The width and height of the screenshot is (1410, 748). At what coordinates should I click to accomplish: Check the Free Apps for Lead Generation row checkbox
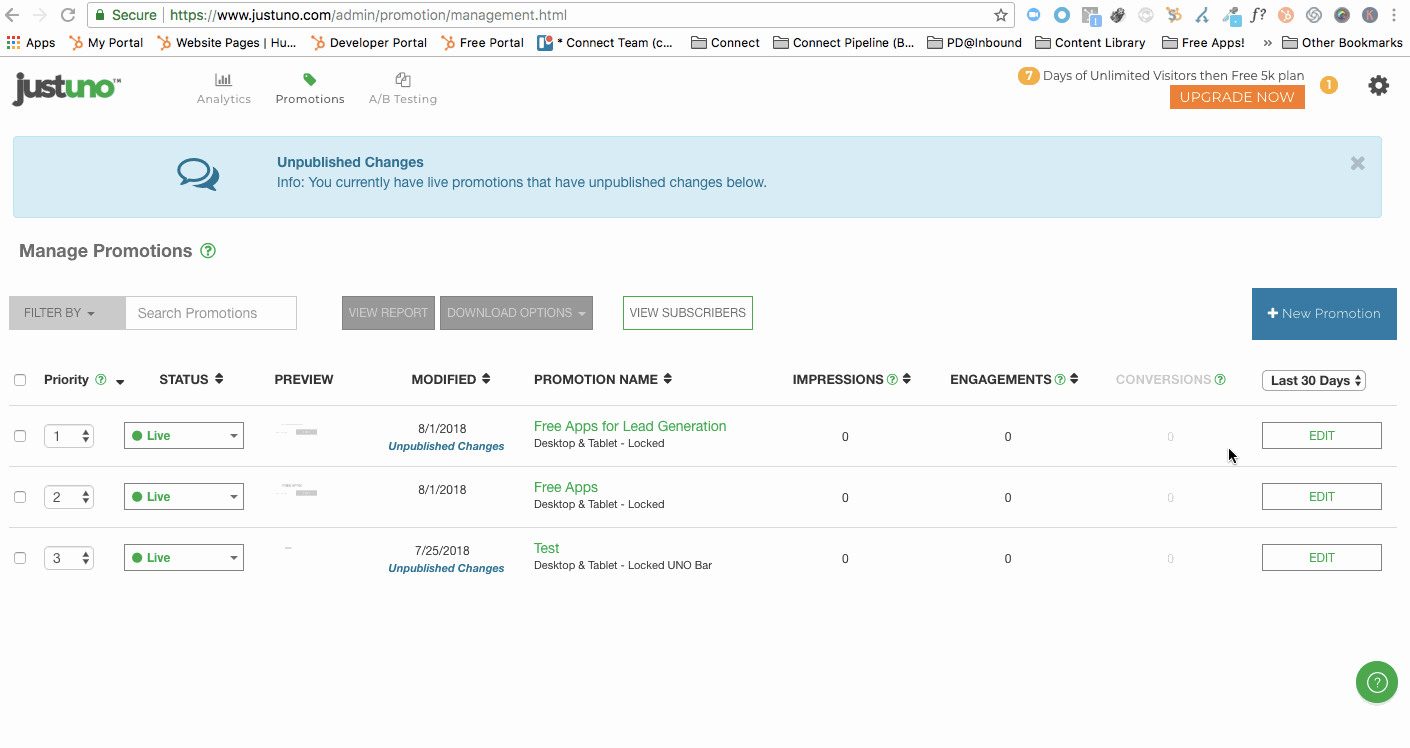click(x=20, y=436)
